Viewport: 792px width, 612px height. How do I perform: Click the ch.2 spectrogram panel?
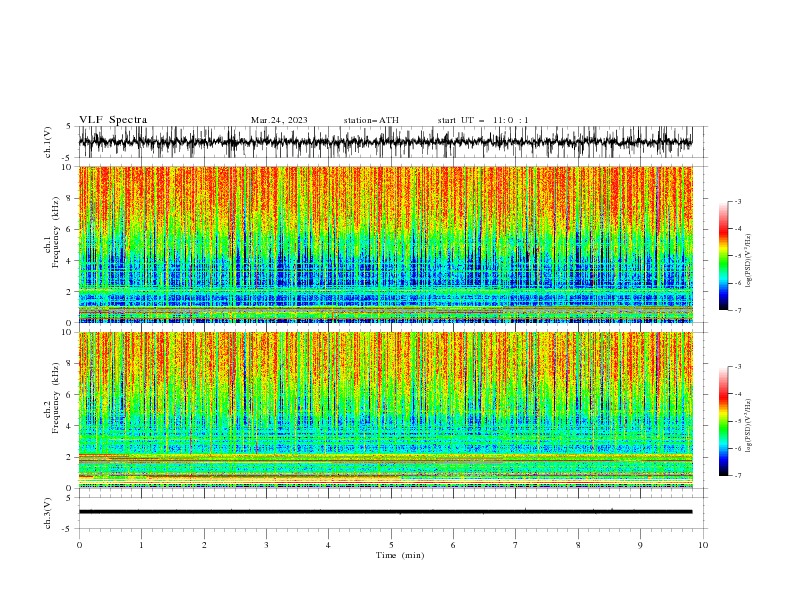(385, 410)
